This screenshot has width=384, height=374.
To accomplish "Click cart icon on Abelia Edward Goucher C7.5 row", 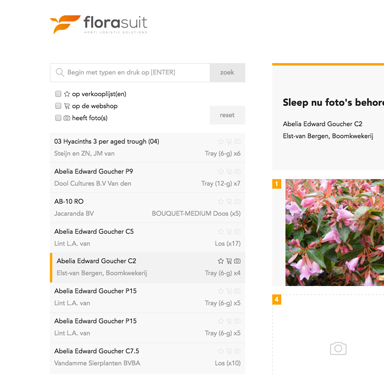I will pos(229,351).
